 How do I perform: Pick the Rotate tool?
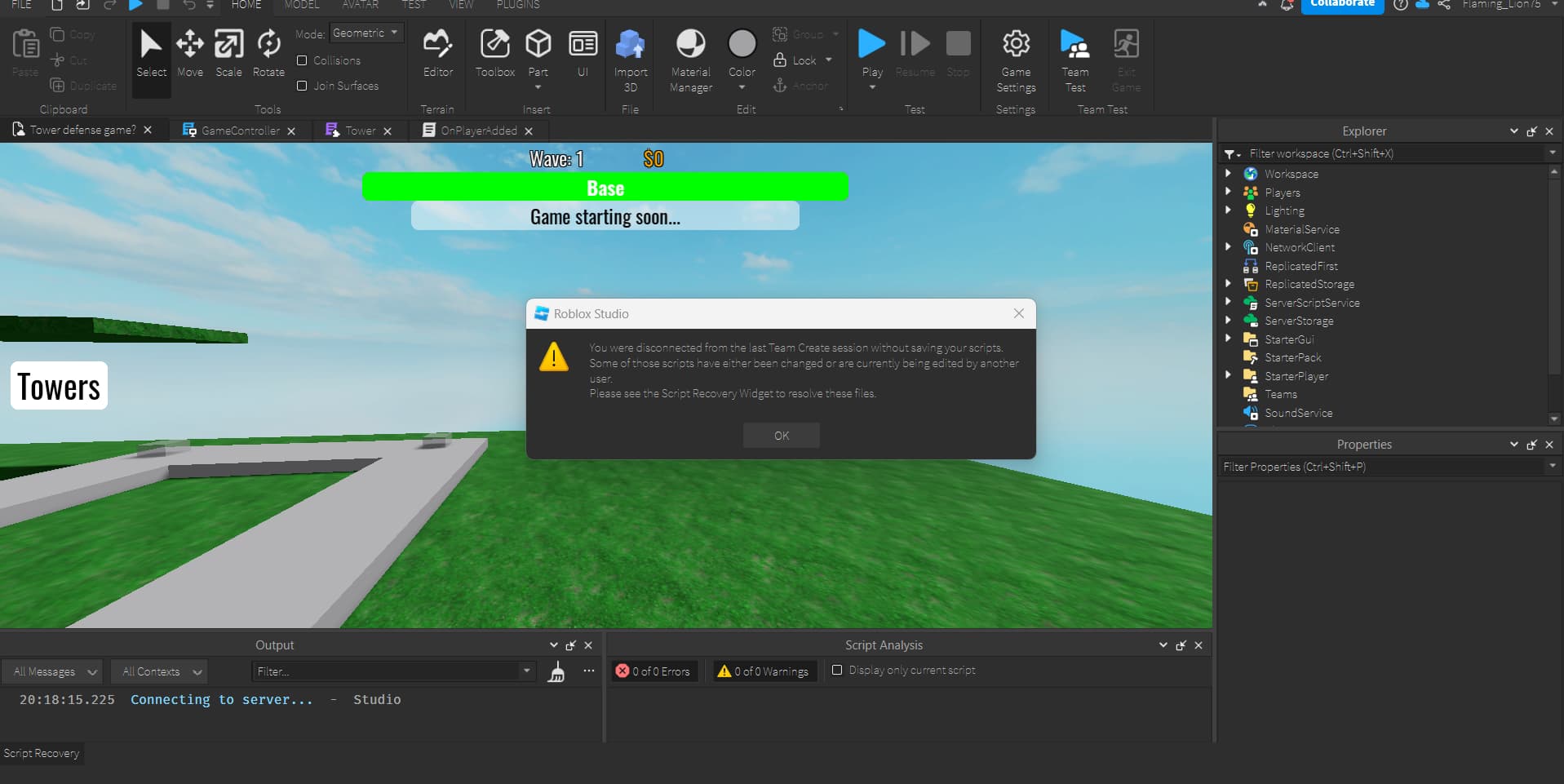[x=268, y=54]
